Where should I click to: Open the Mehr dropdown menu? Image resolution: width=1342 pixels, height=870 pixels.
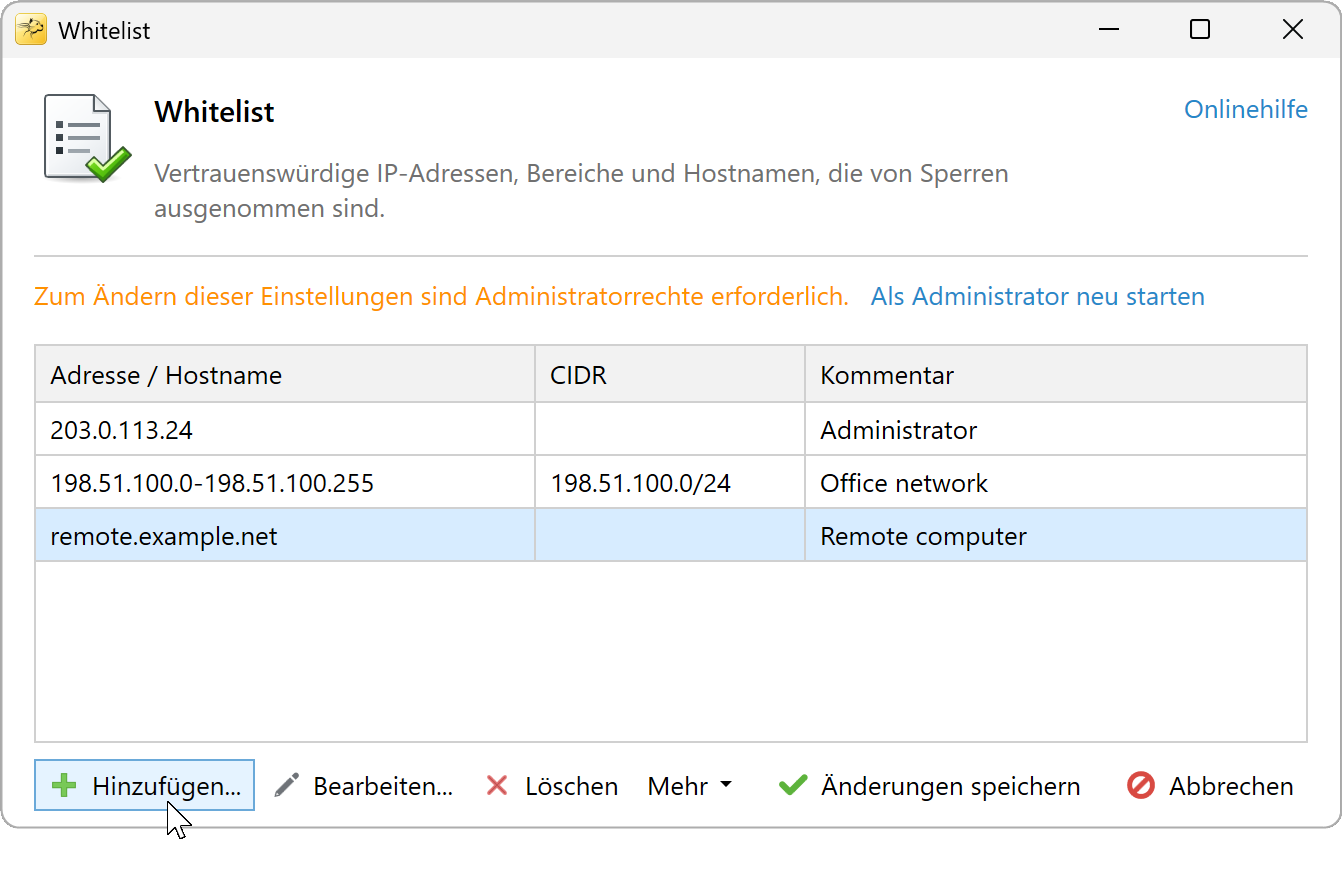click(690, 786)
